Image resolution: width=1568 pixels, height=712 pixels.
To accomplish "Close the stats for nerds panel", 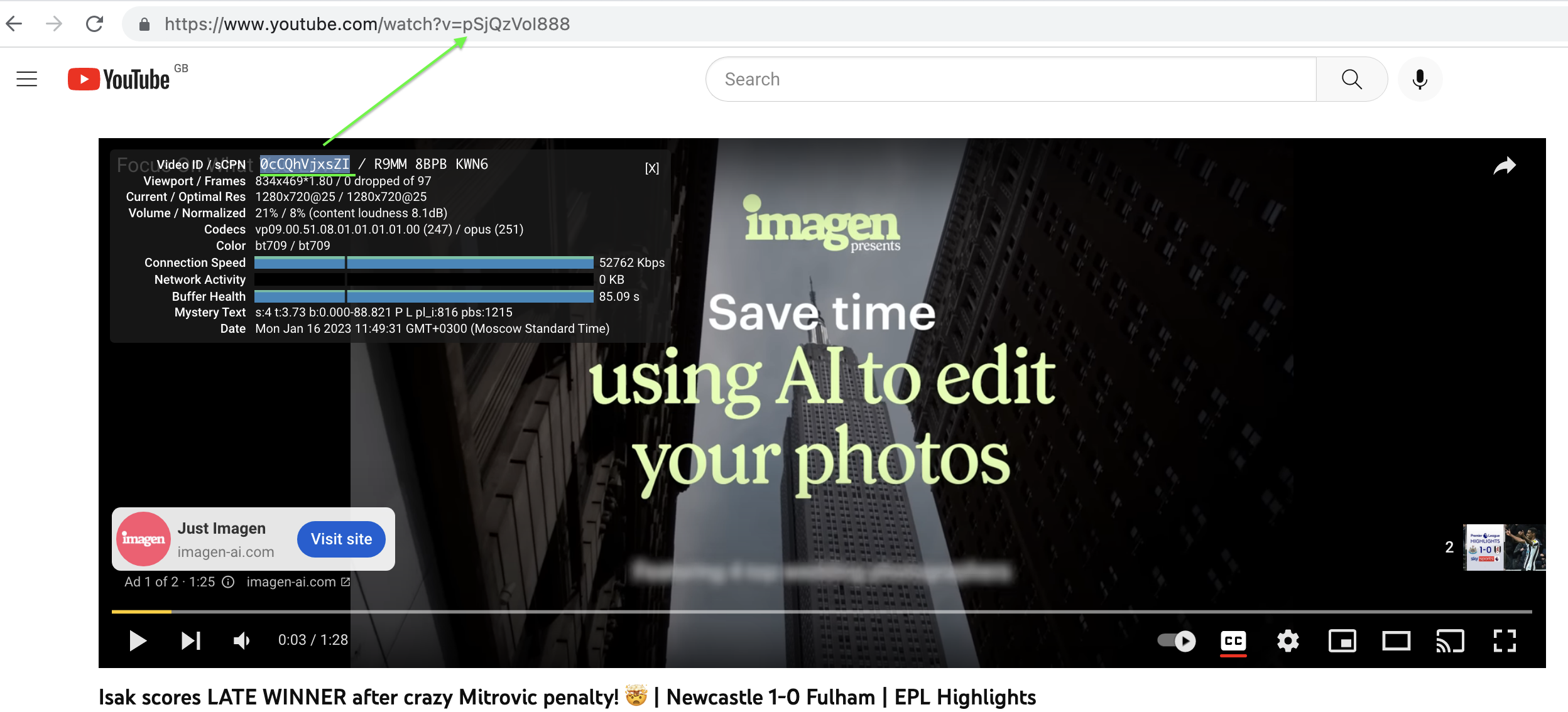I will pos(652,168).
